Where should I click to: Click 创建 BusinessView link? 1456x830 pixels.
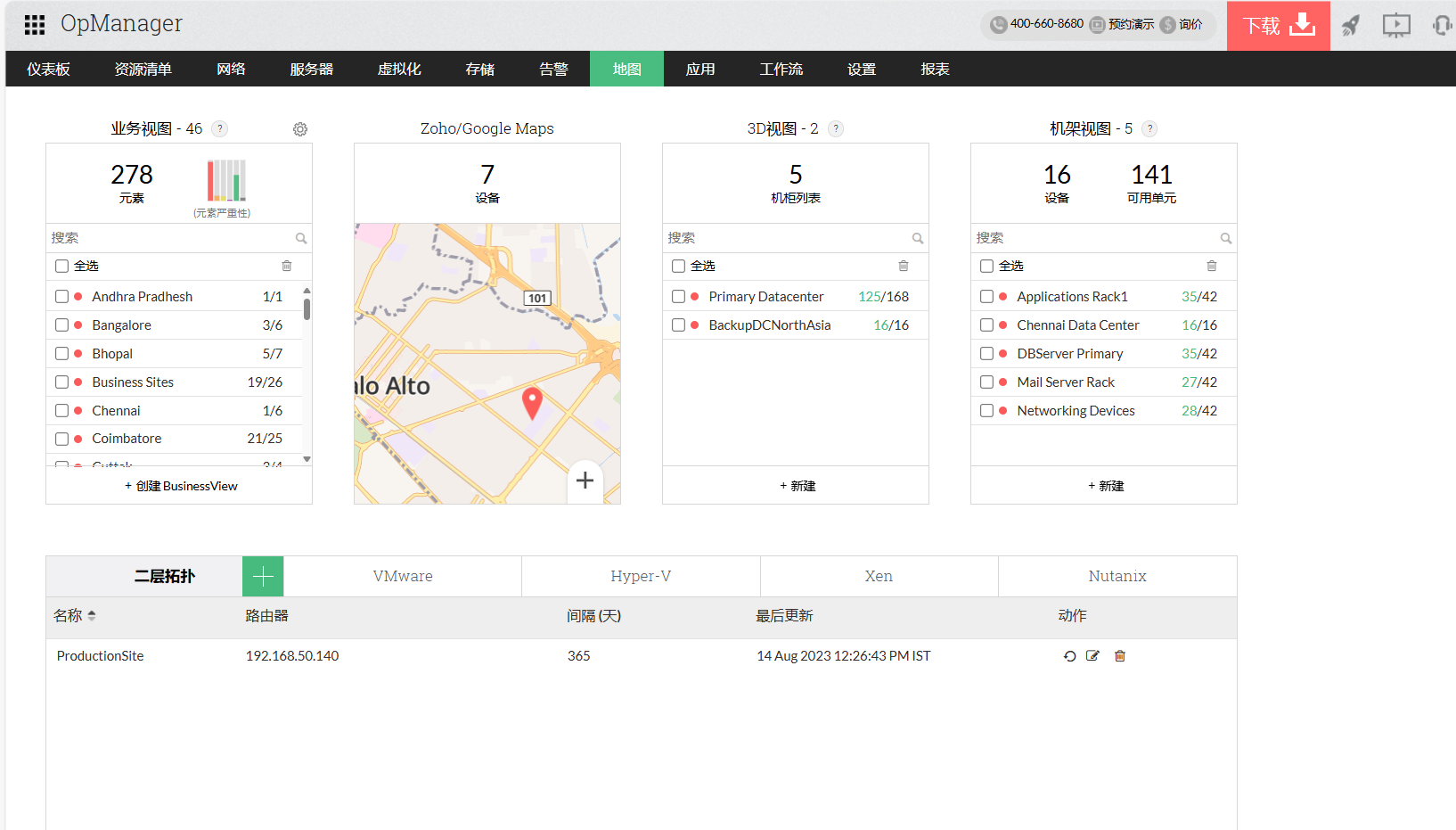coord(181,486)
